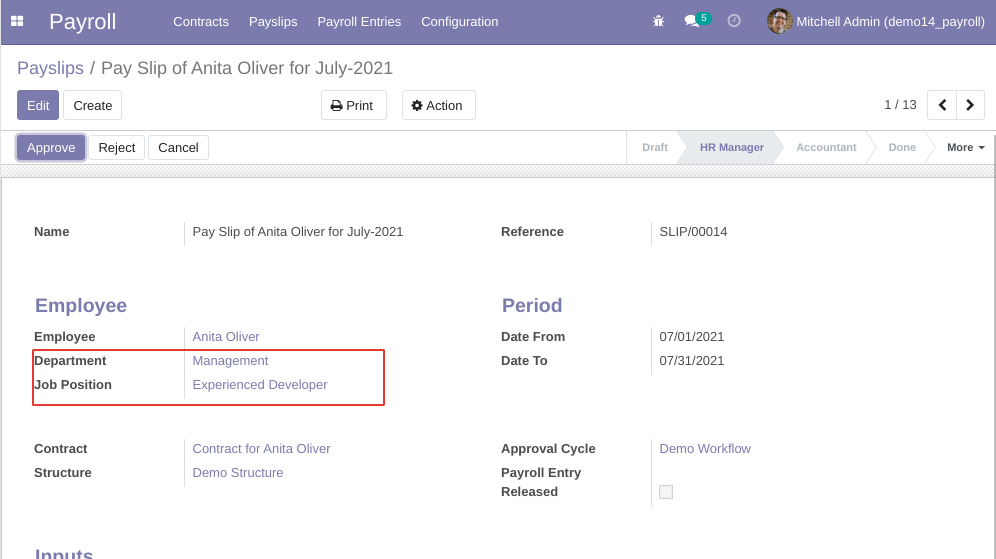Select the Accountant status stage
The width and height of the screenshot is (996, 559).
point(825,147)
